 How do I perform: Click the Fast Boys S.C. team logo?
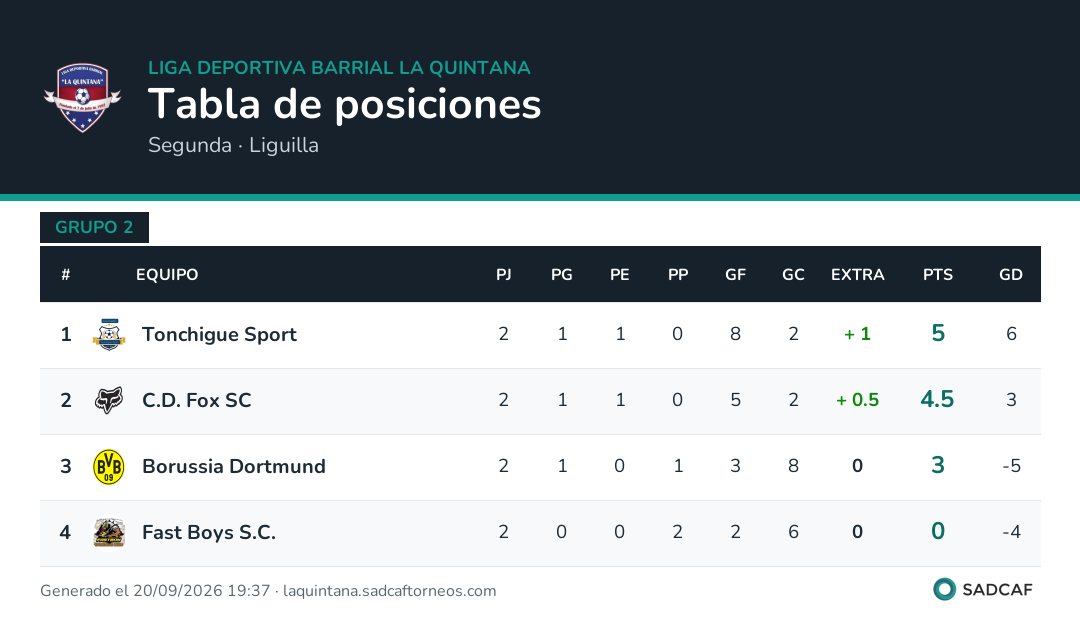coord(109,532)
